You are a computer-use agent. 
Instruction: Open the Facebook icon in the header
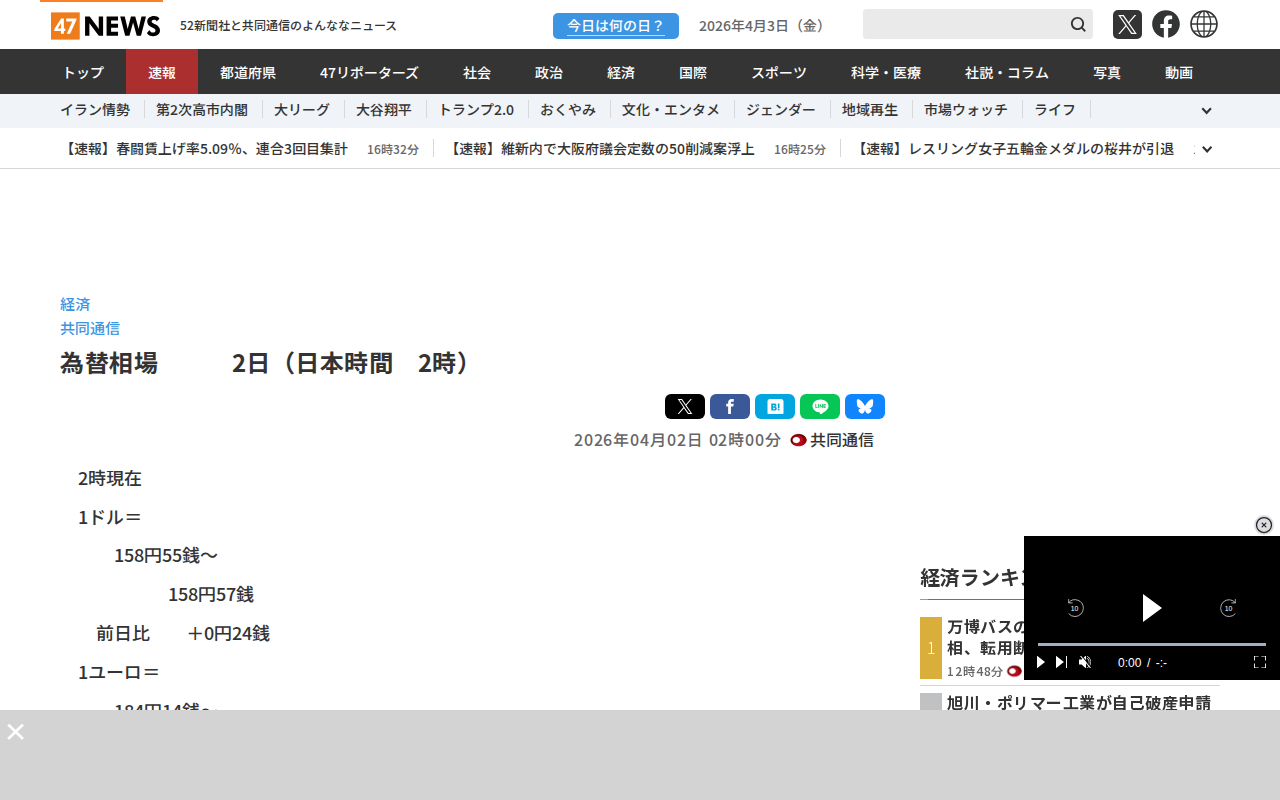1165,24
